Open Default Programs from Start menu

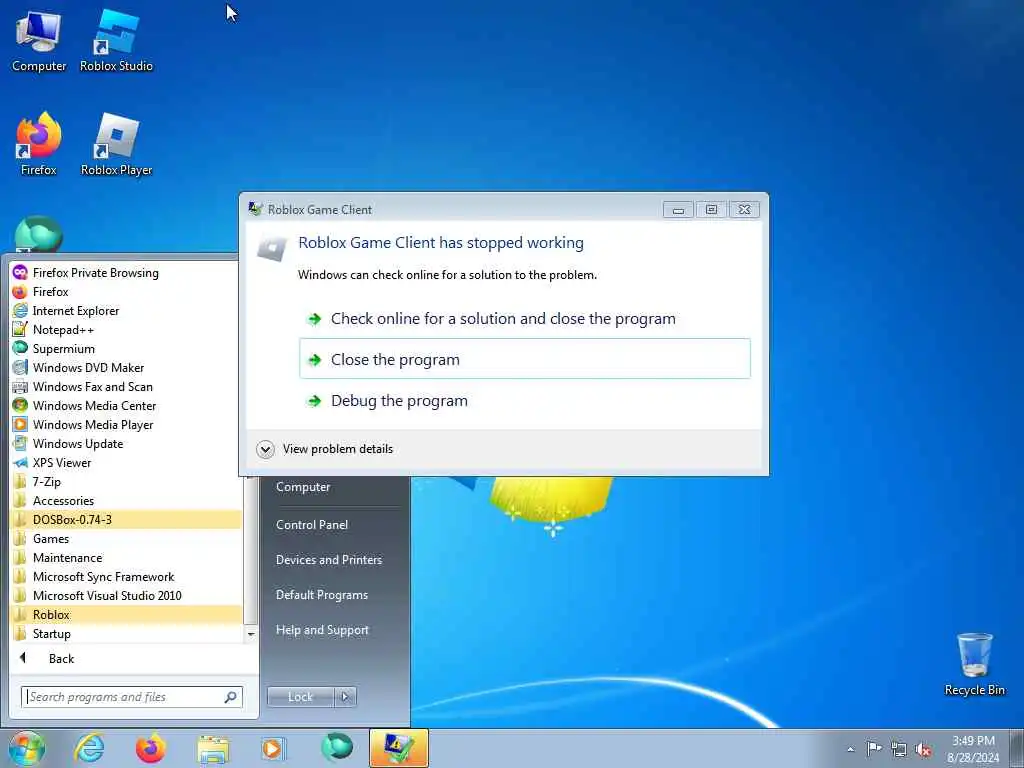(x=321, y=594)
